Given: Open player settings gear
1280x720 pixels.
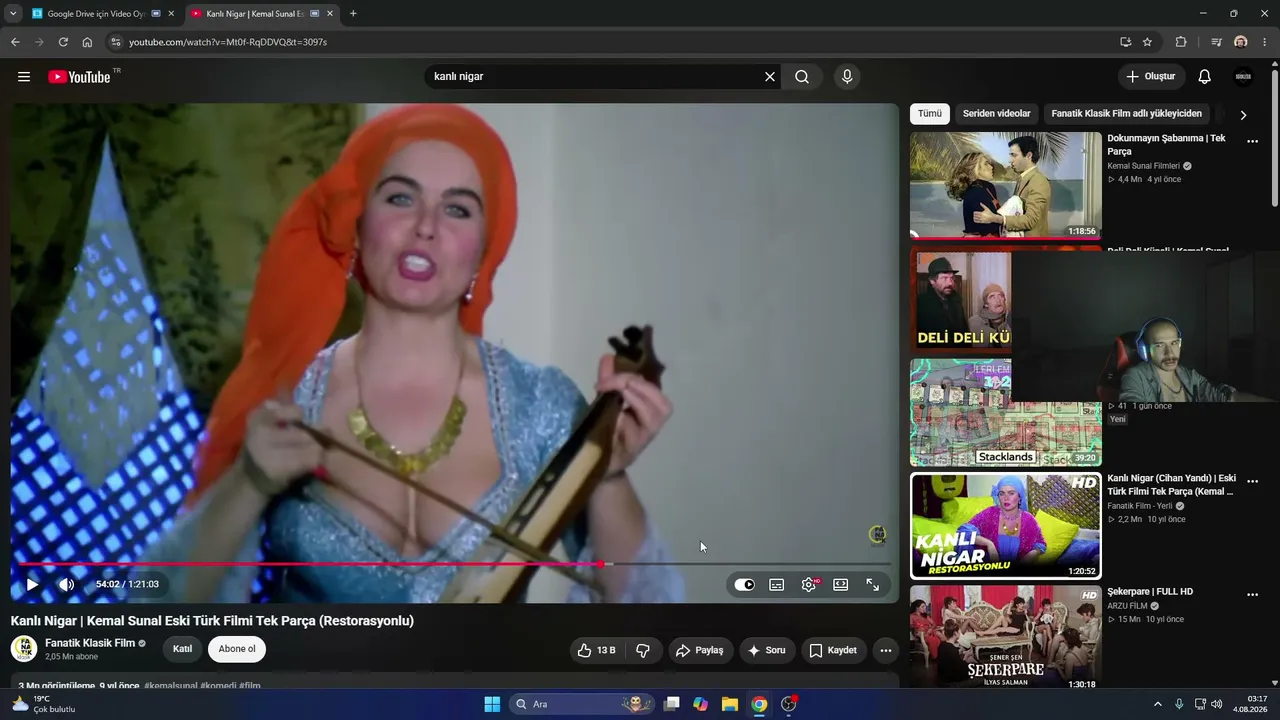Looking at the screenshot, I should (809, 585).
